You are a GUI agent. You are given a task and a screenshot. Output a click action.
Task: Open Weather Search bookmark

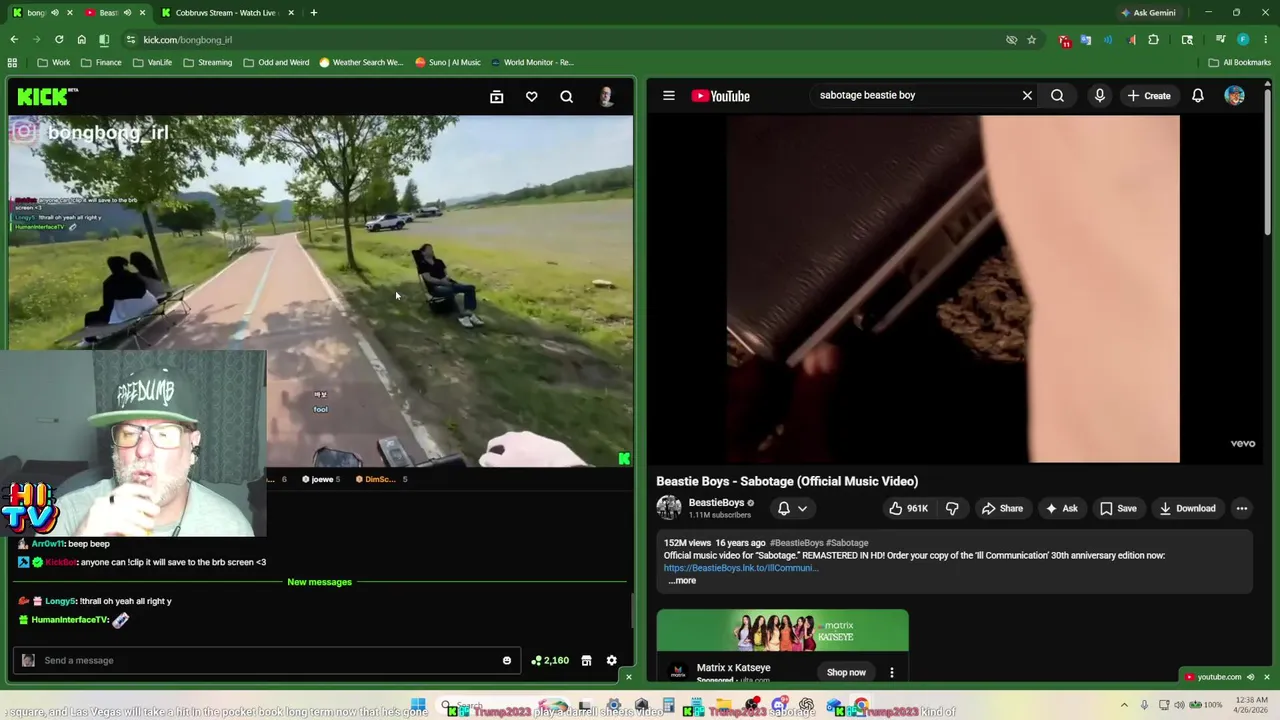point(361,62)
